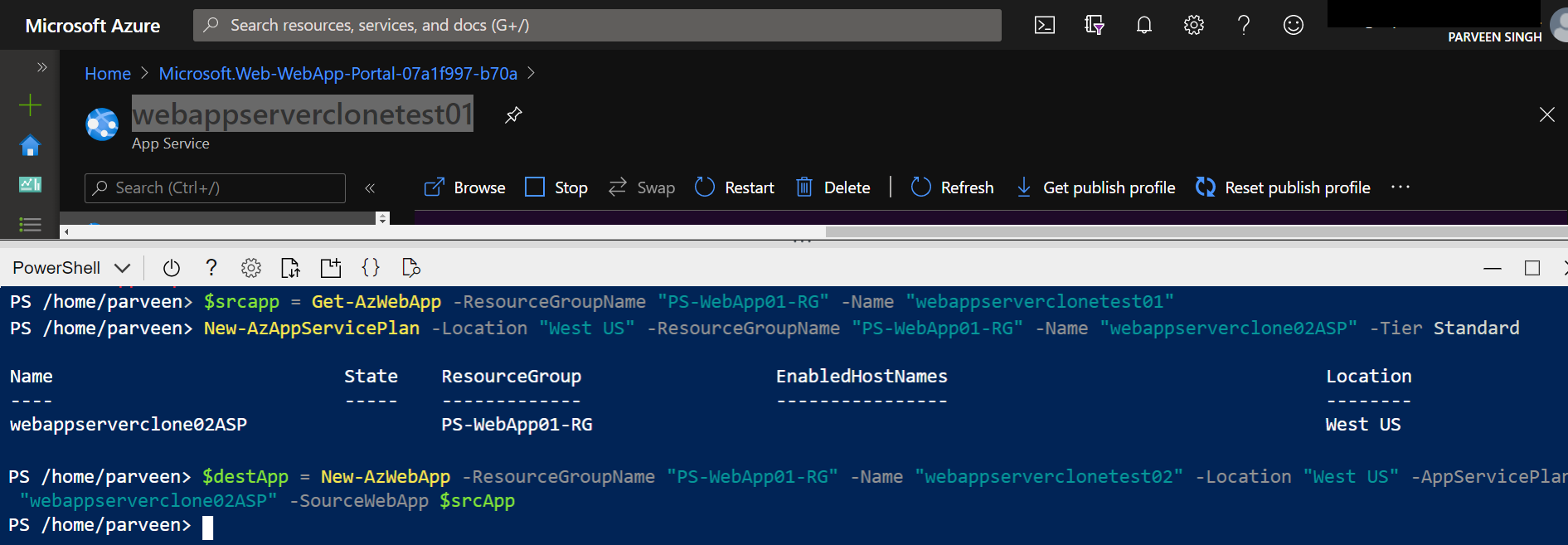Open the Directory and subscription filter
Screen dimensions: 1568x545
(1095, 25)
